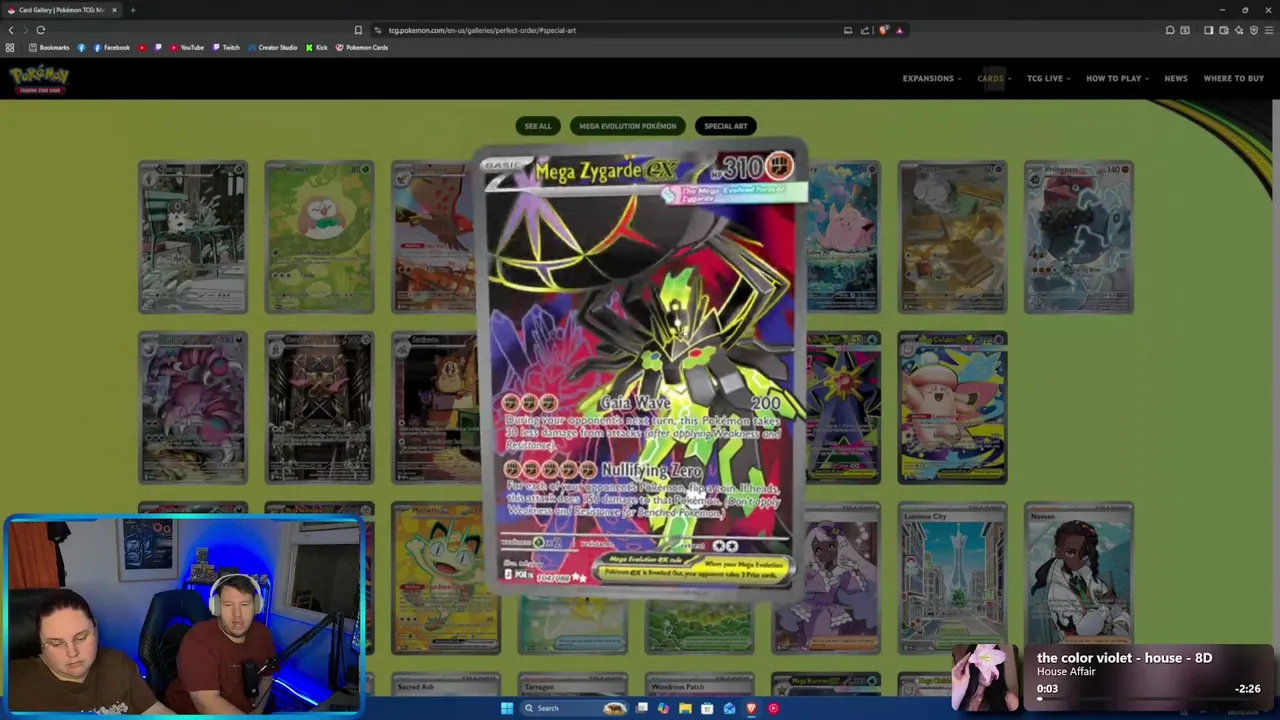Select the Mega Evolution Pokémon filter
Screen dimensions: 1280x720
(628, 126)
